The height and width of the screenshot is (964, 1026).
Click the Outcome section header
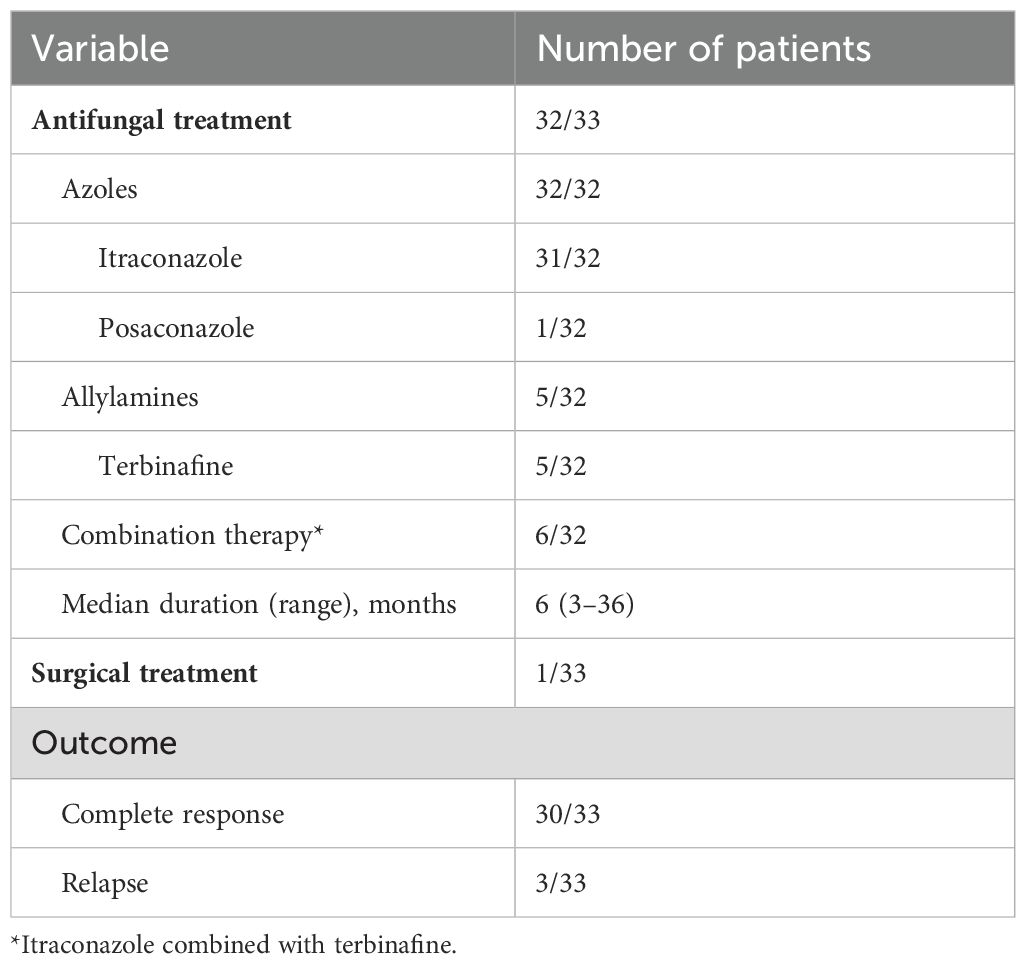pos(104,743)
